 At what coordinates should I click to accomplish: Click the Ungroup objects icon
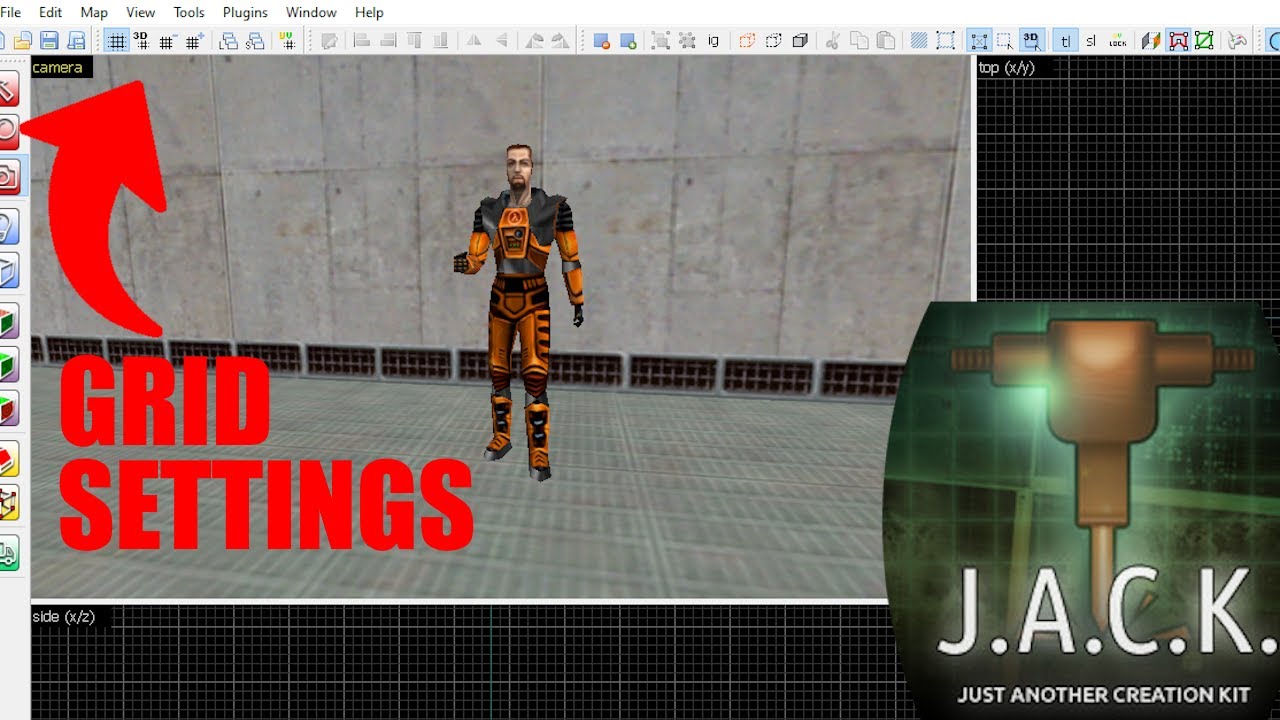pos(687,41)
